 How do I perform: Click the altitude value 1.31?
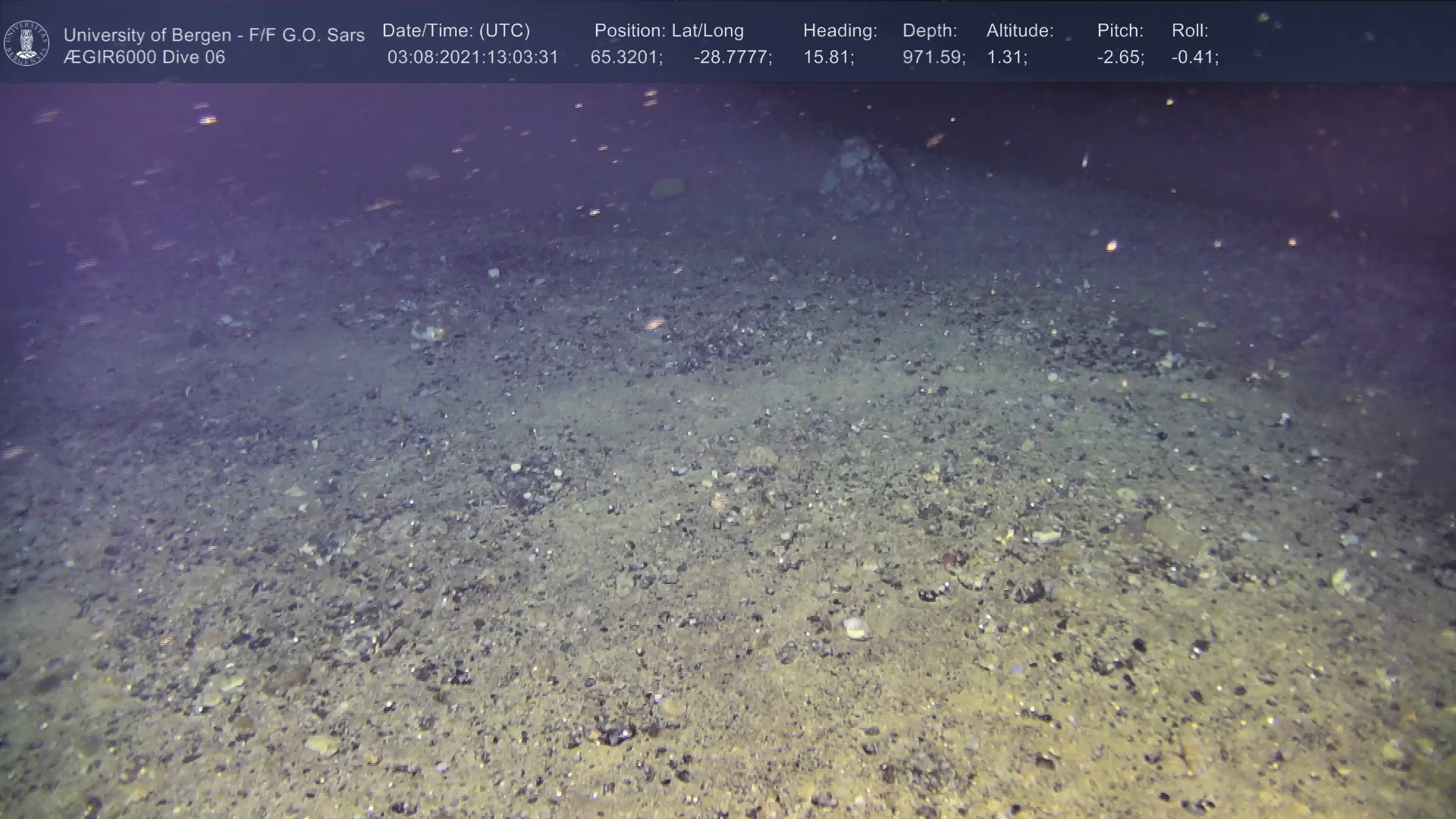point(1006,58)
